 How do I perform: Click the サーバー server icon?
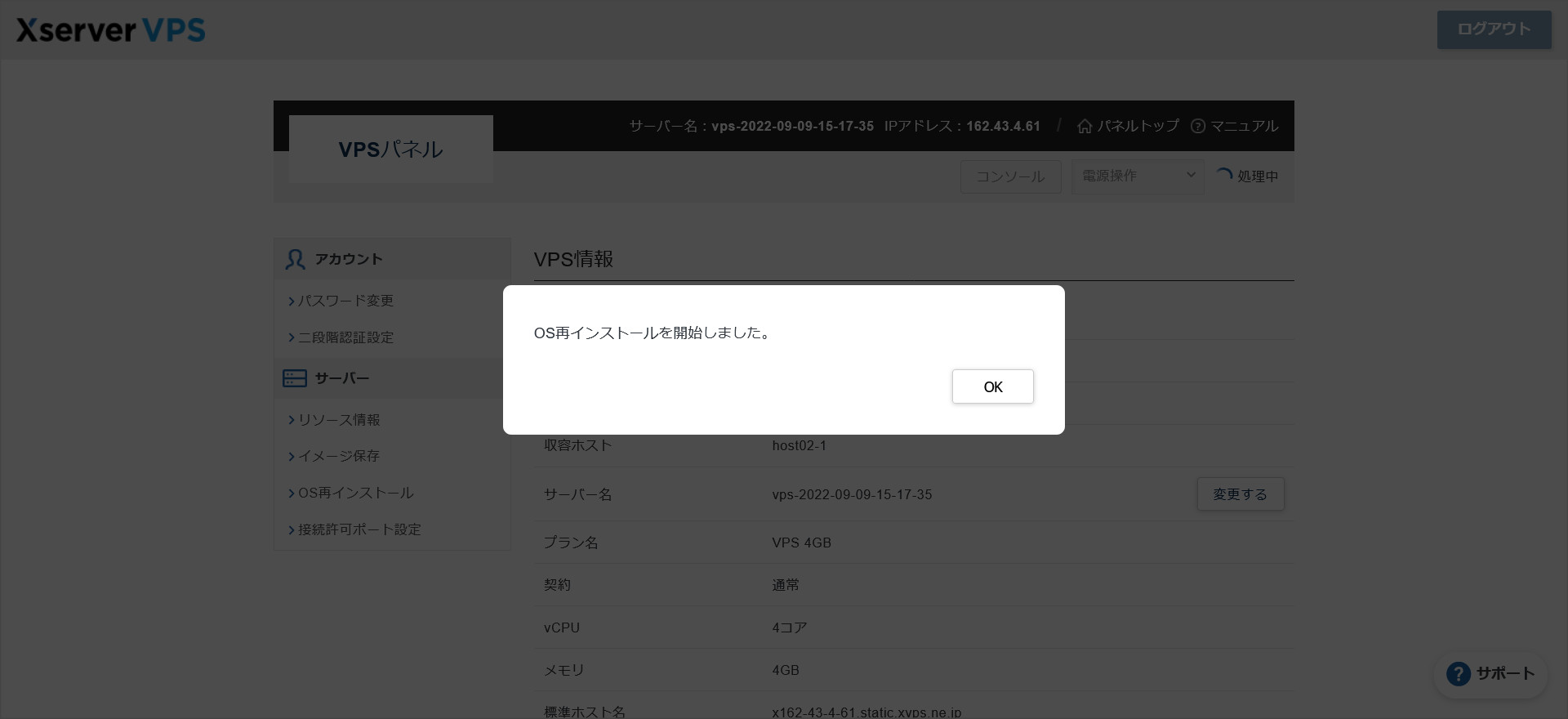pyautogui.click(x=294, y=378)
